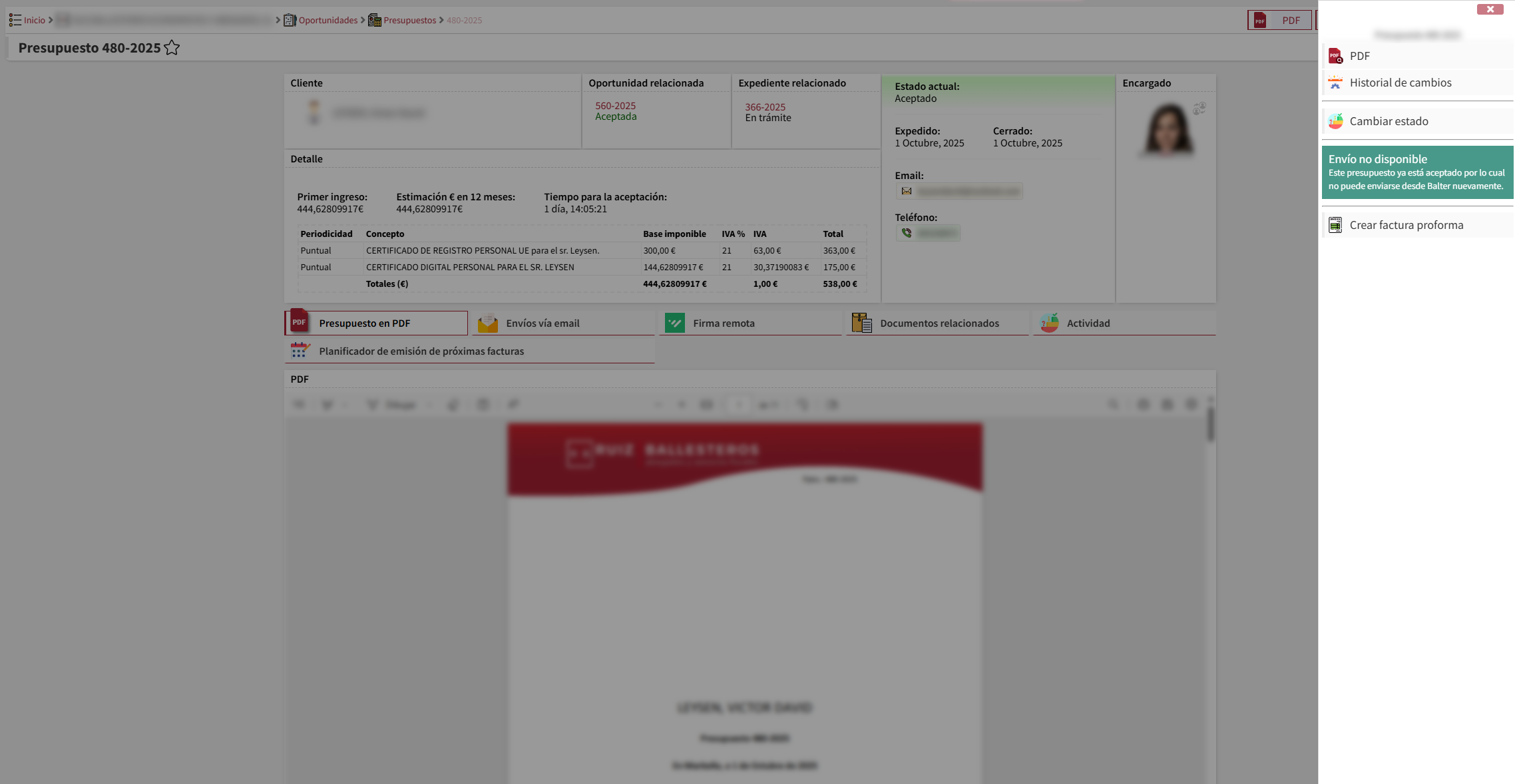Open the Firma remota tab
The height and width of the screenshot is (784, 1515).
pos(724,323)
